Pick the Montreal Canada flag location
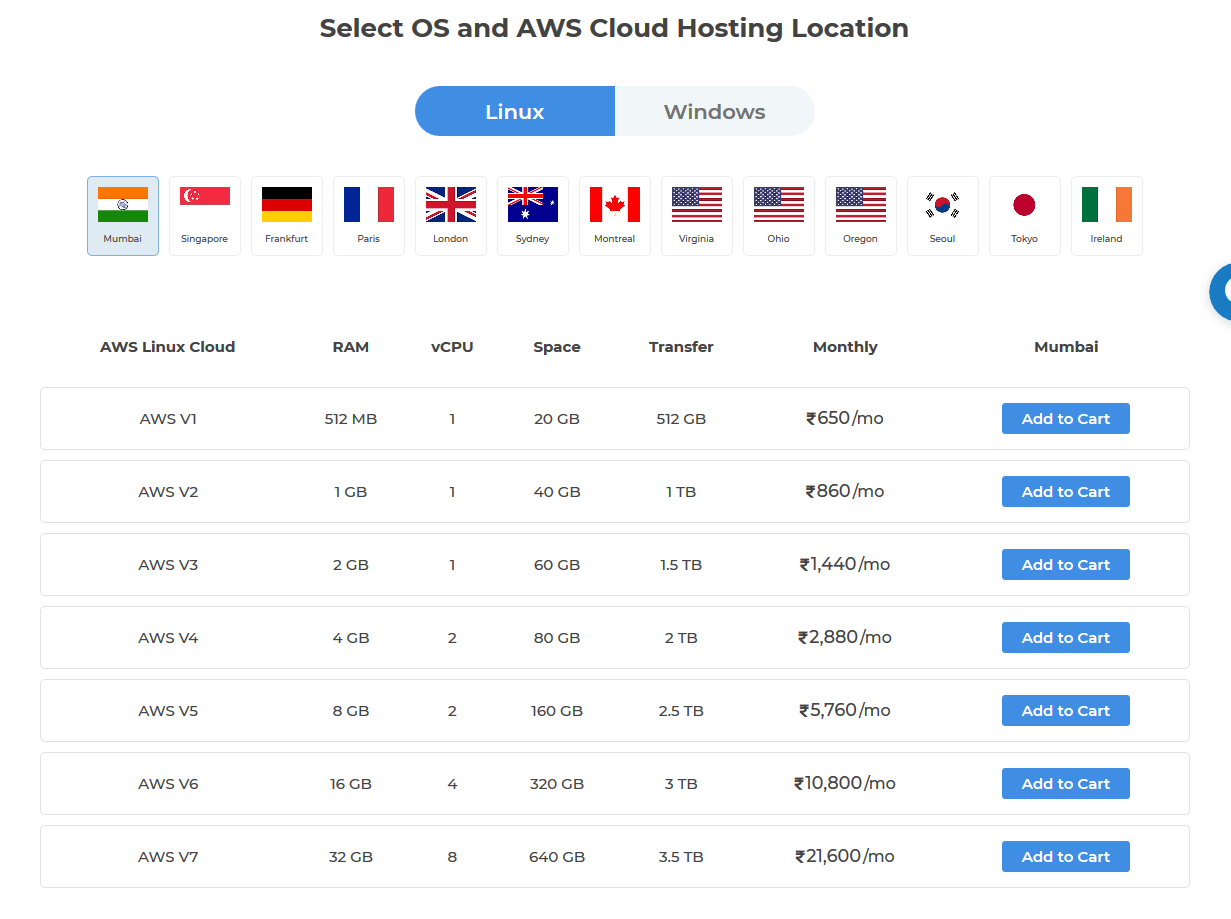The image size is (1231, 919). (615, 216)
